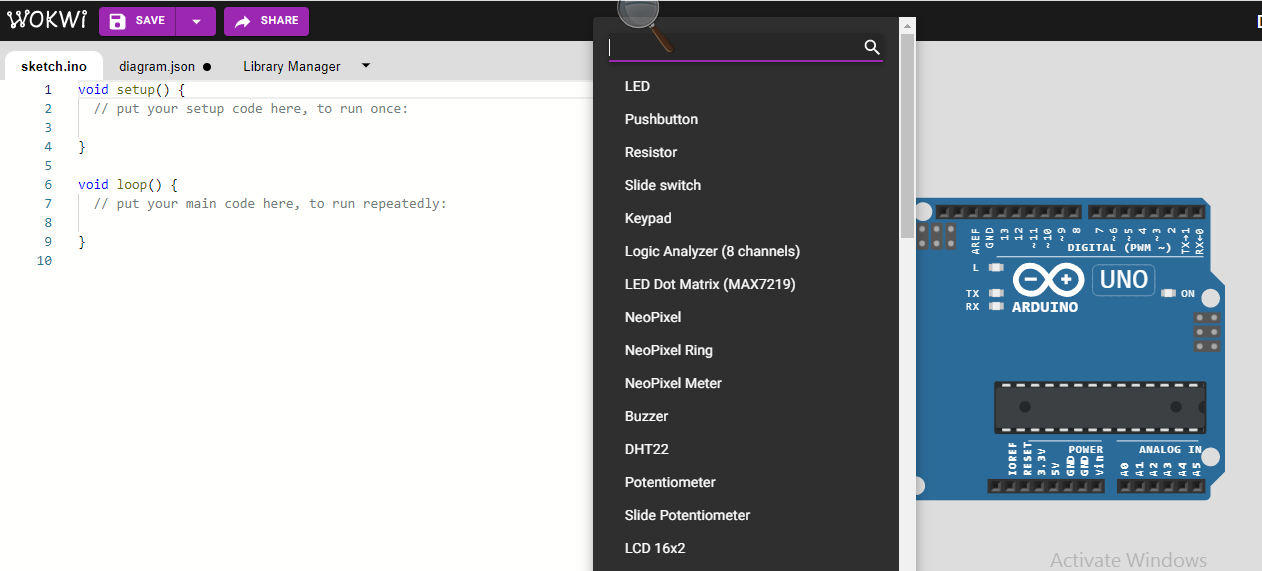Screen dimensions: 1262x571
Task: Click the parts list vertical scrollbar
Action: [908, 135]
